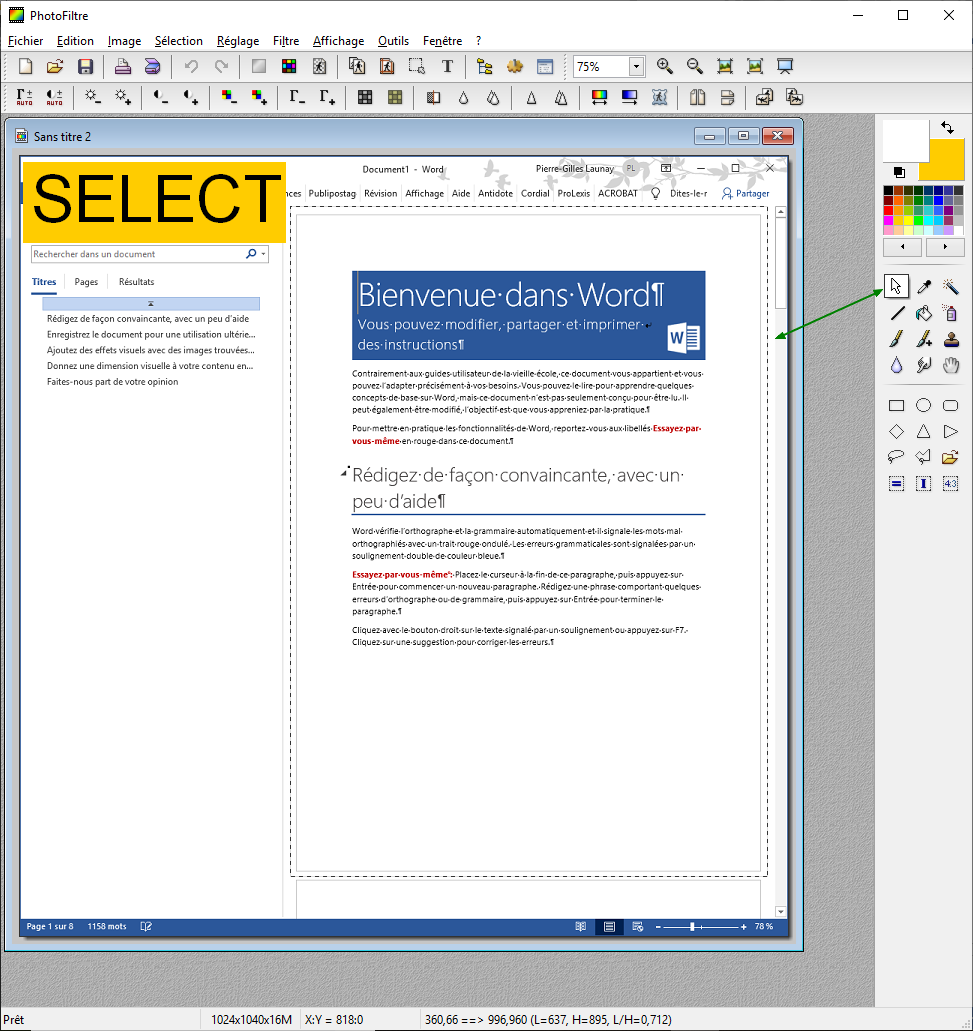This screenshot has height=1031, width=973.
Task: Select the Pipette eyedropper tool
Action: (924, 287)
